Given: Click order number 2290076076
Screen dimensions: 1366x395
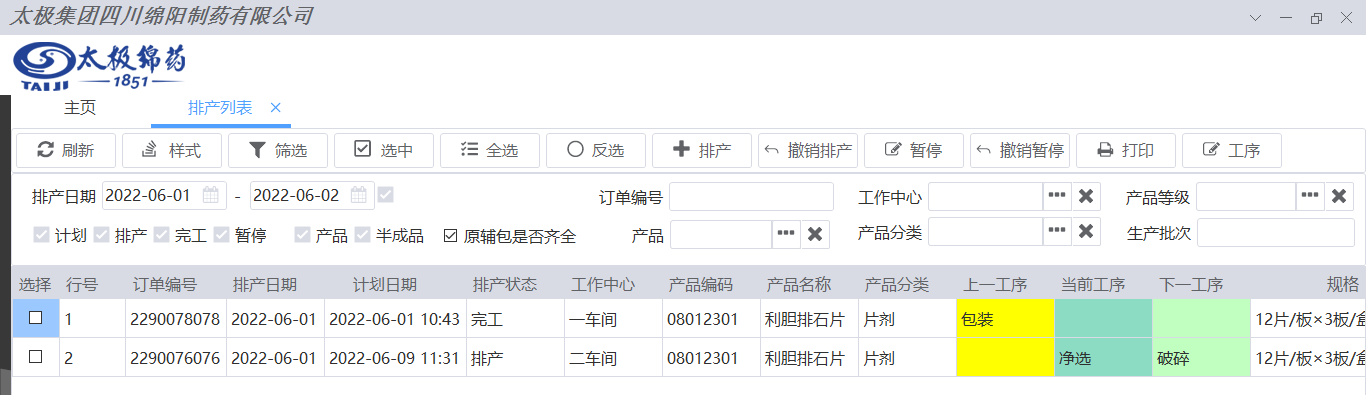Looking at the screenshot, I should click(x=174, y=358).
